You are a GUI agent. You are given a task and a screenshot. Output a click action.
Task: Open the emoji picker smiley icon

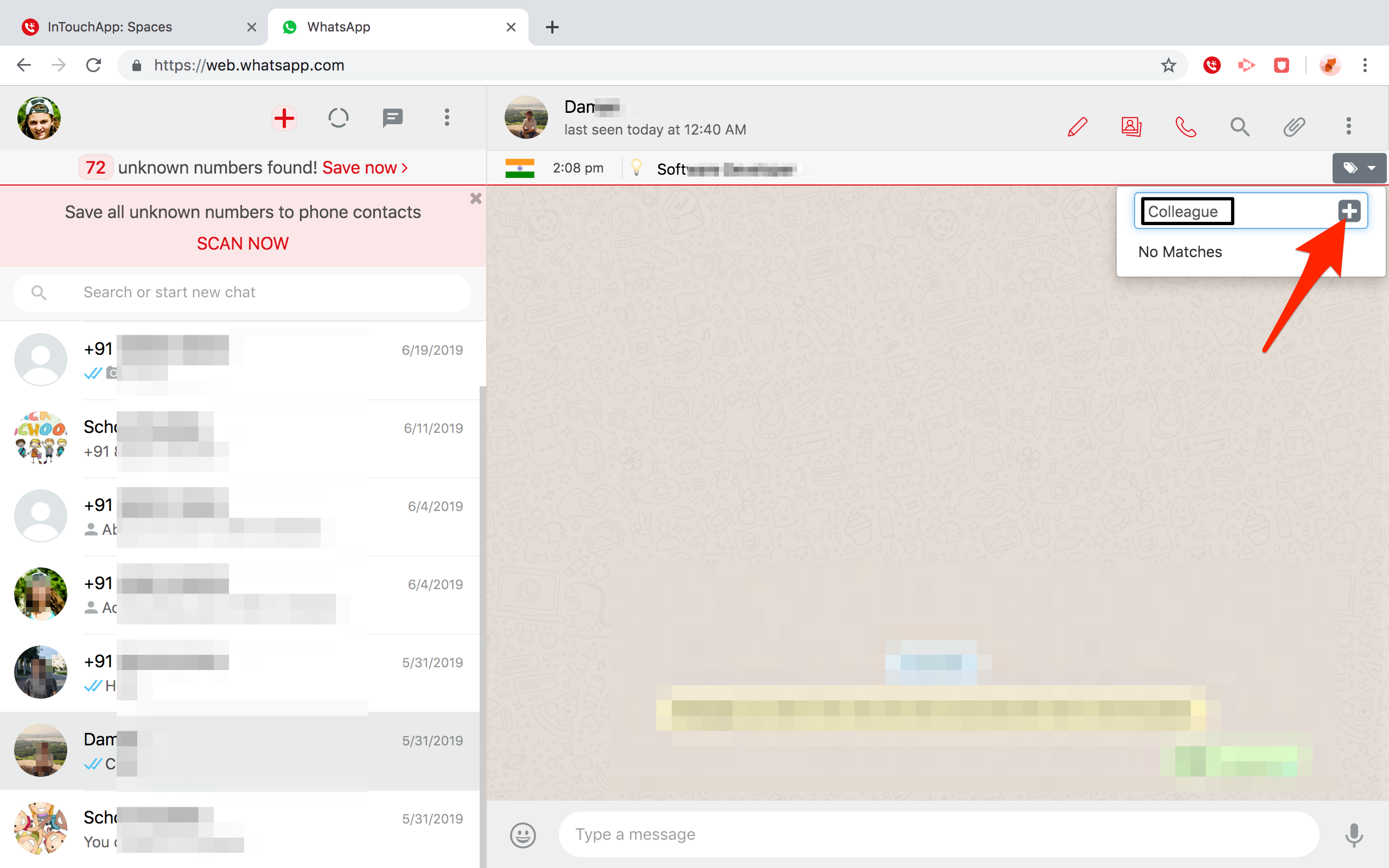tap(523, 835)
